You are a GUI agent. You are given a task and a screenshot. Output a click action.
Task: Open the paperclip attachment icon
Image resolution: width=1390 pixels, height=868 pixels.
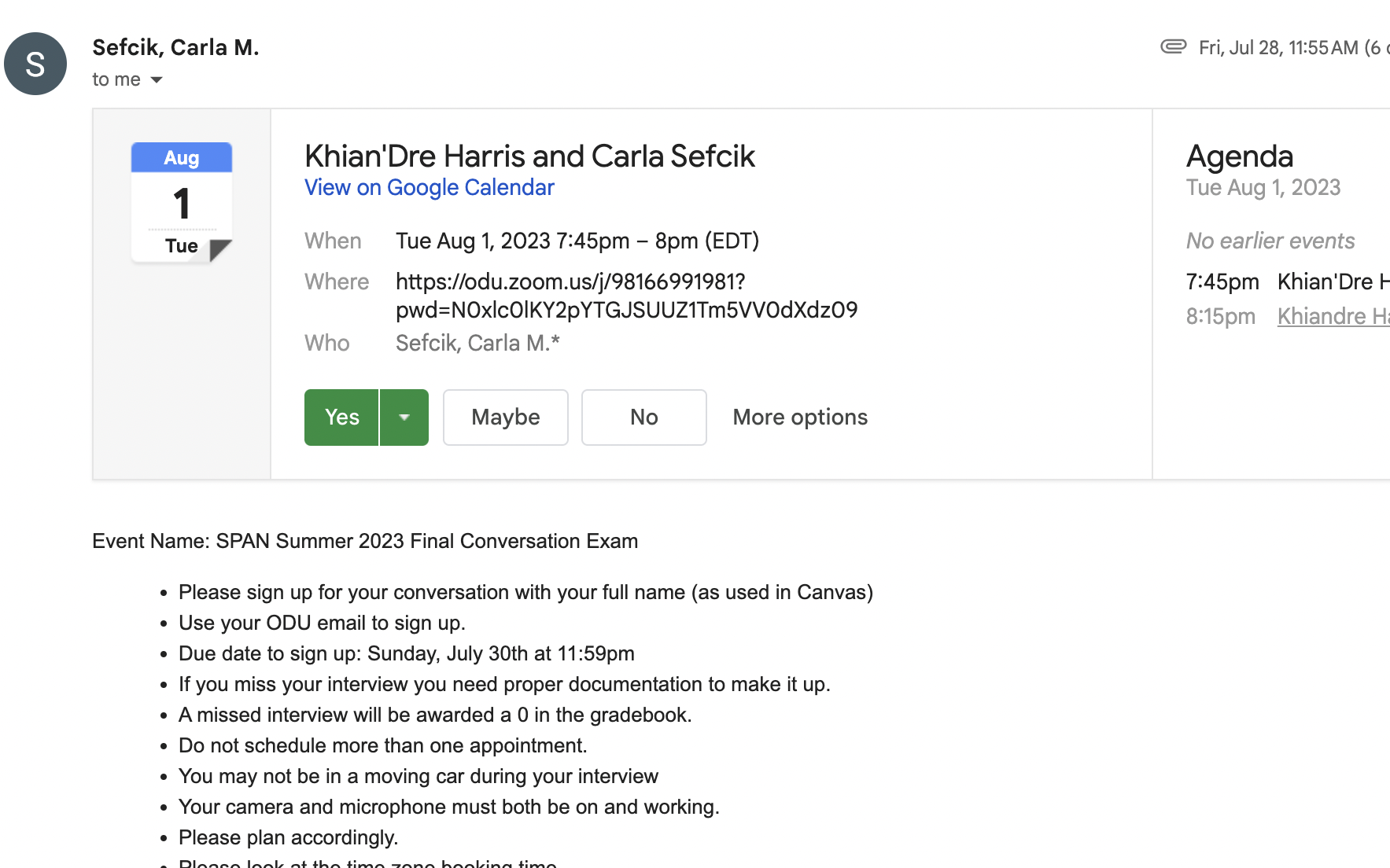click(x=1173, y=47)
